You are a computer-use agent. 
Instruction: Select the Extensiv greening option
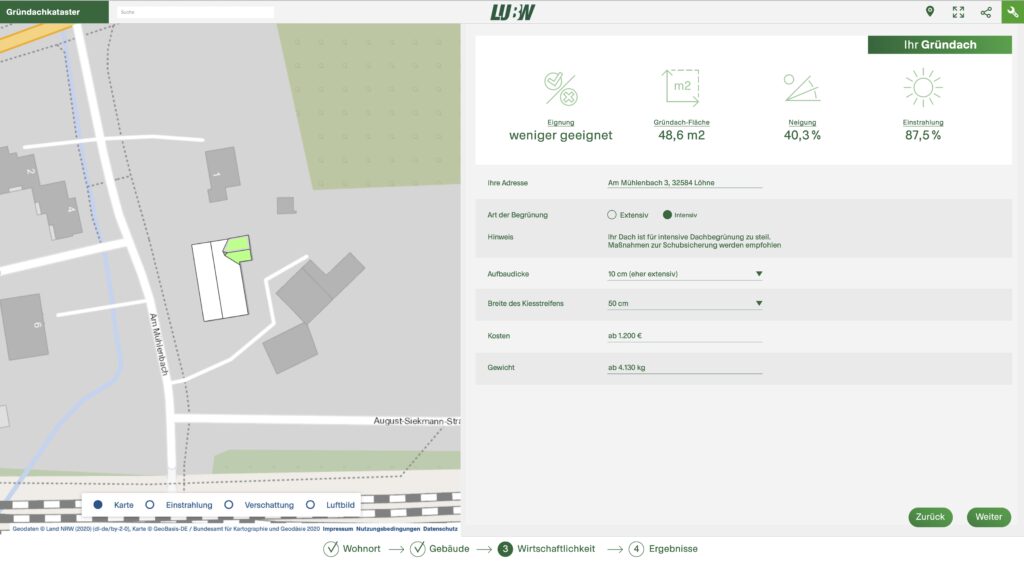pos(613,215)
